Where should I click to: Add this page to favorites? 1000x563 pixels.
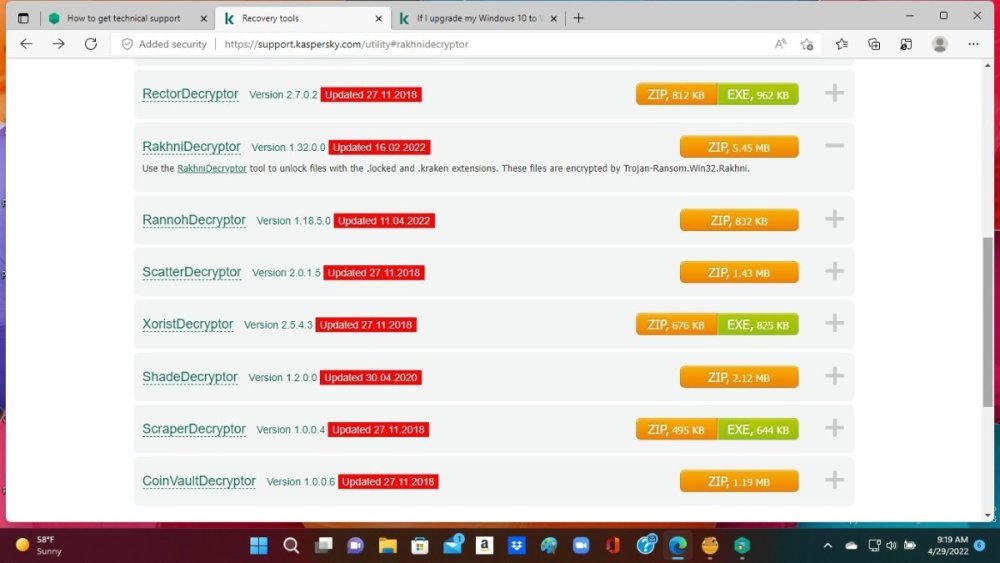(807, 44)
